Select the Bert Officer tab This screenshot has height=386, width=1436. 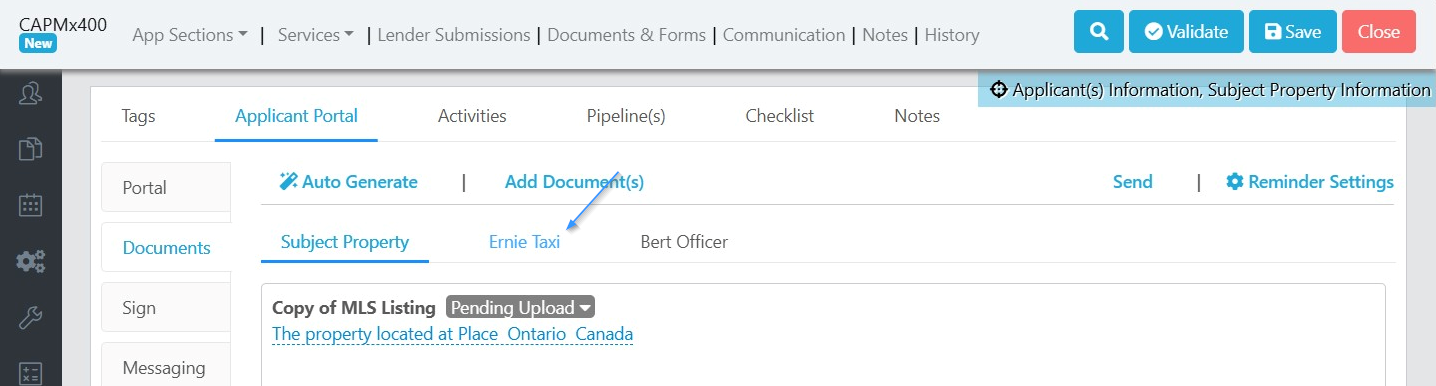click(684, 242)
